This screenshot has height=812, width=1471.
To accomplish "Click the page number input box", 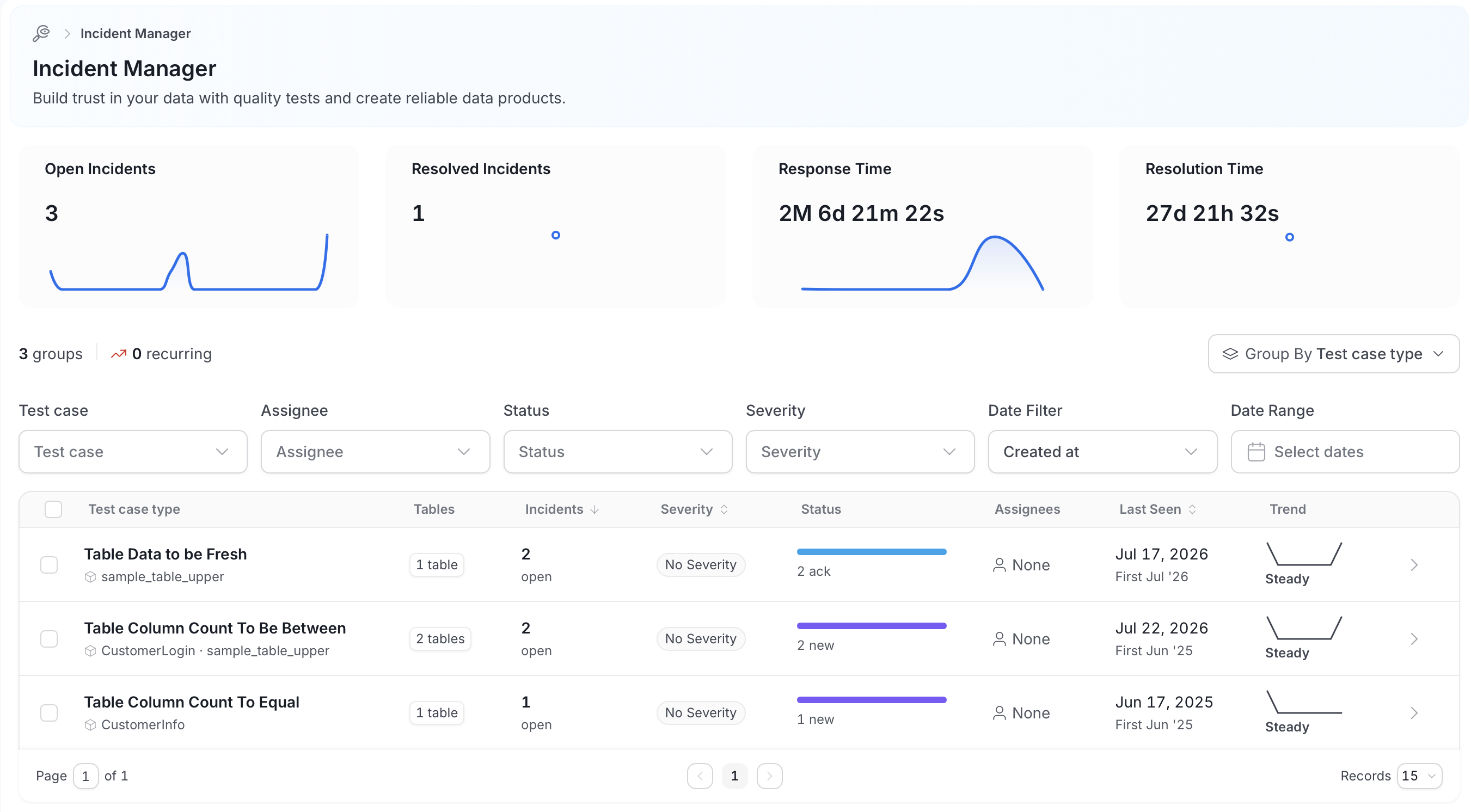I will point(85,776).
